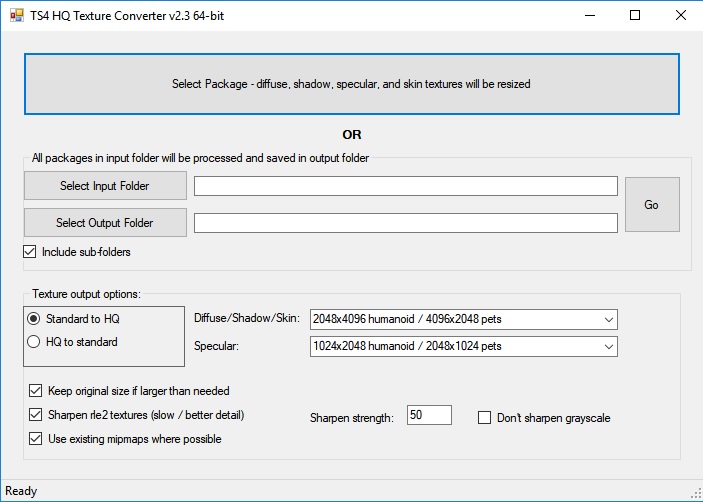
Task: Click the Sharpen strength value field
Action: [429, 415]
